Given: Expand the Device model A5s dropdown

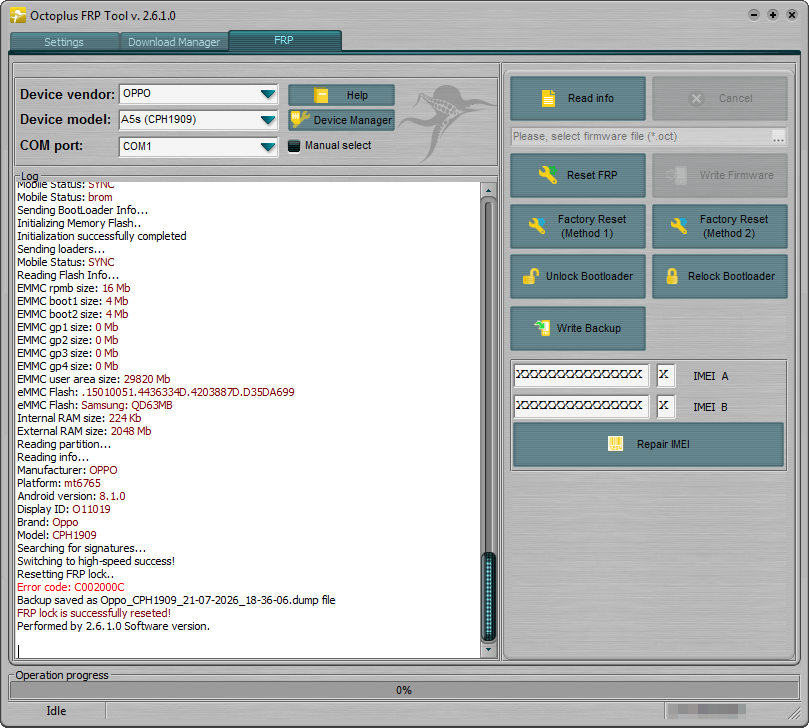Looking at the screenshot, I should (x=199, y=120).
